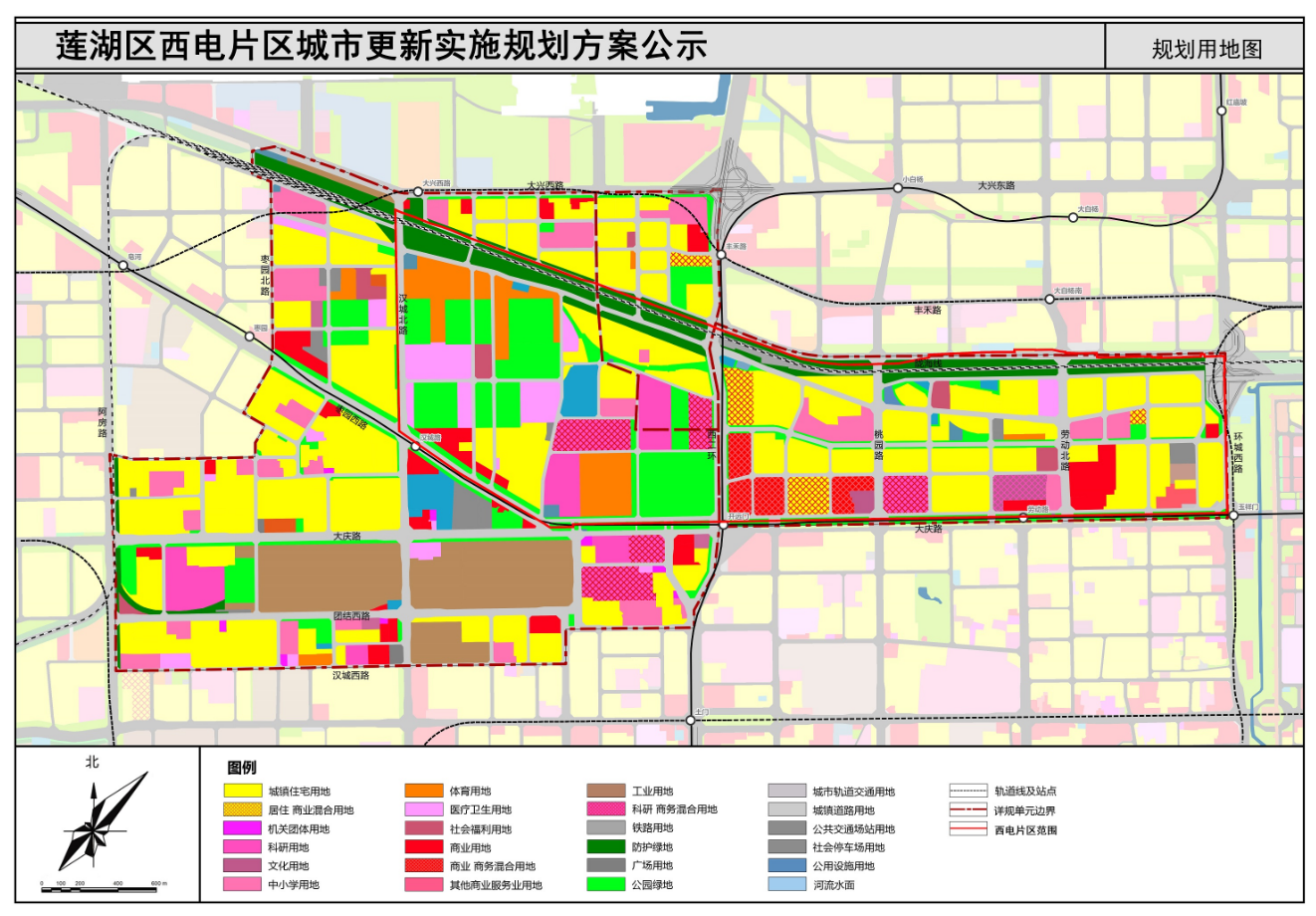Click the 莲湖区西电片区 main title text
The width and height of the screenshot is (1316, 916).
(x=174, y=46)
